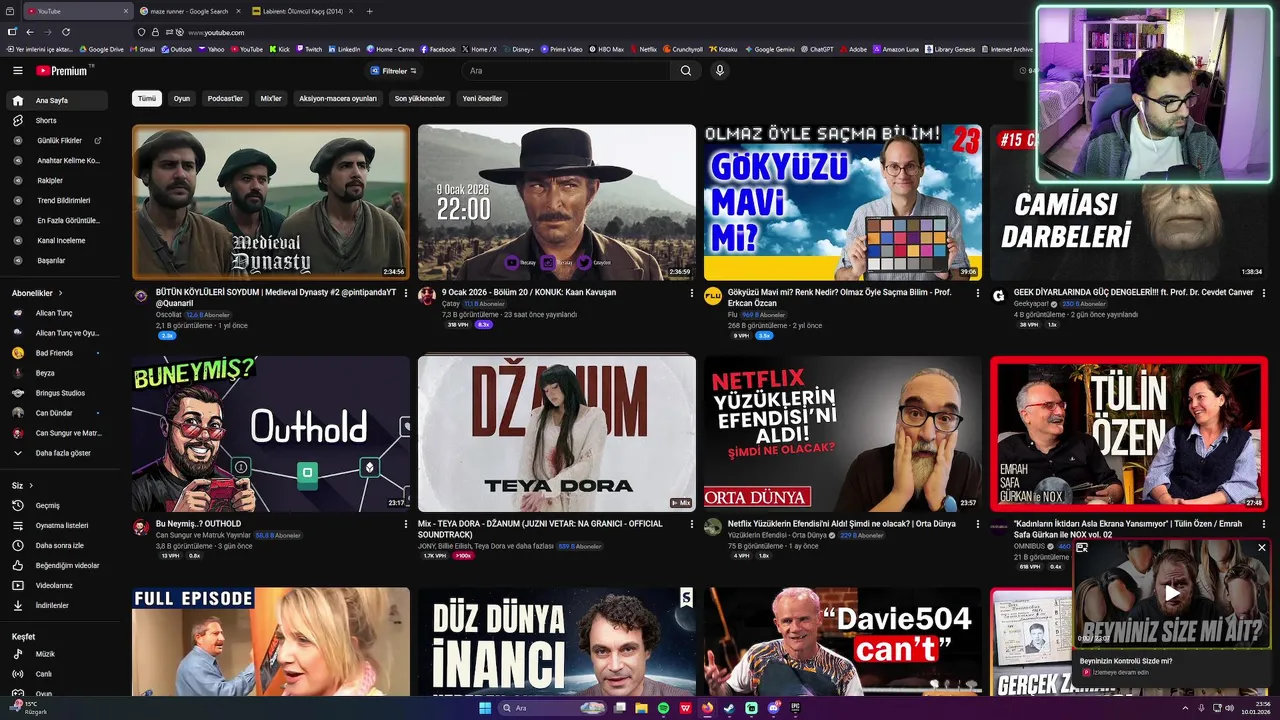Open Kanal İnceleme sidebar item
Viewport: 1280px width, 720px height.
point(58,240)
